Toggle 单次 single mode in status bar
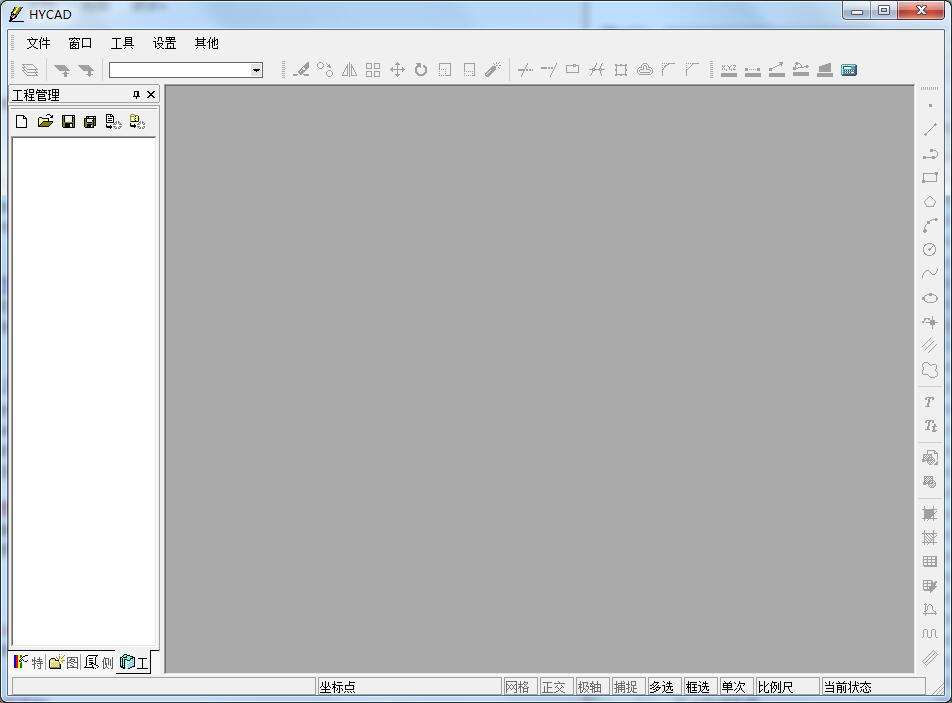The width and height of the screenshot is (952, 703). pos(734,687)
